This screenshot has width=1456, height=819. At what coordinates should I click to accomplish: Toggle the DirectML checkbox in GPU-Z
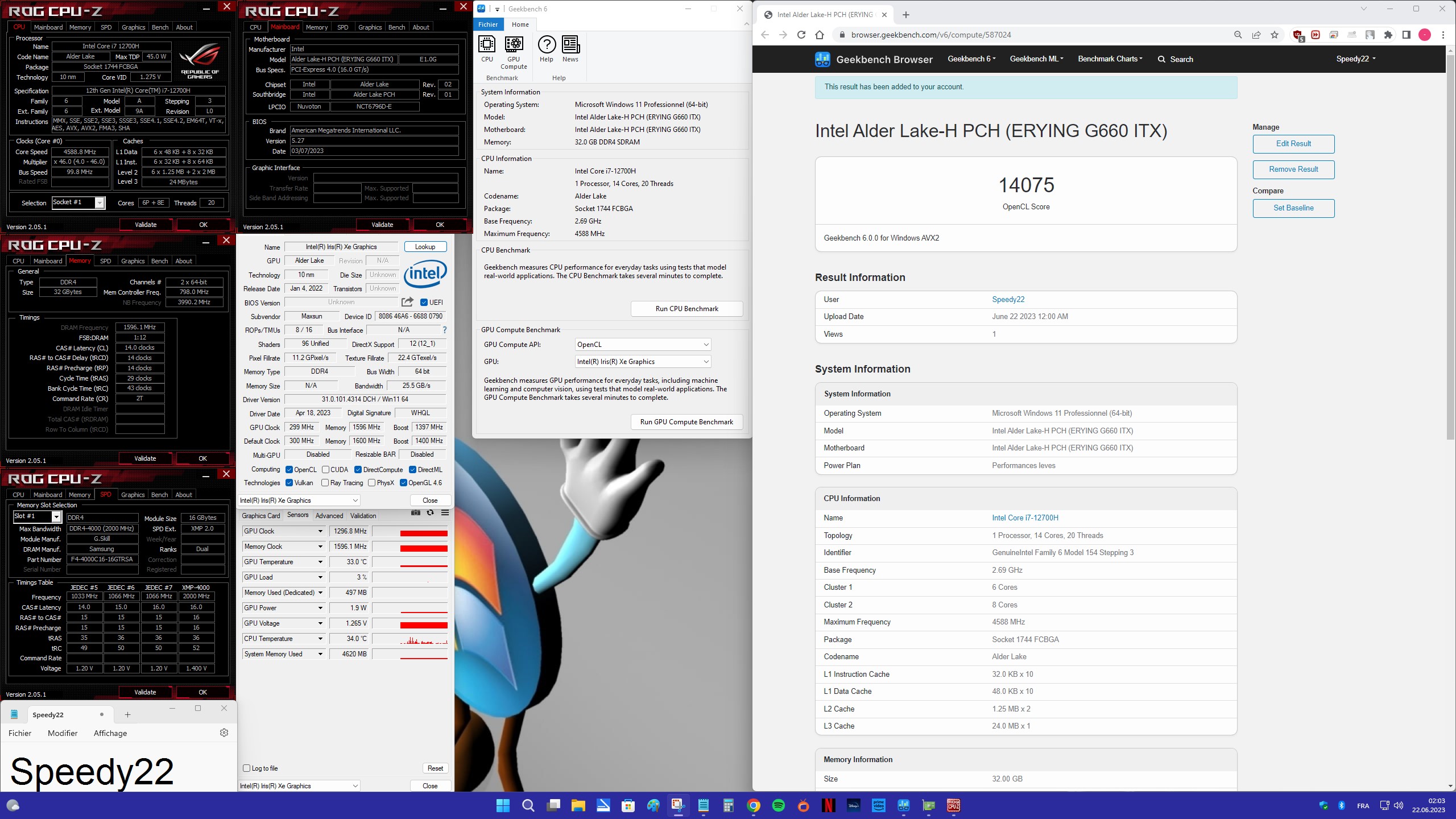413,470
